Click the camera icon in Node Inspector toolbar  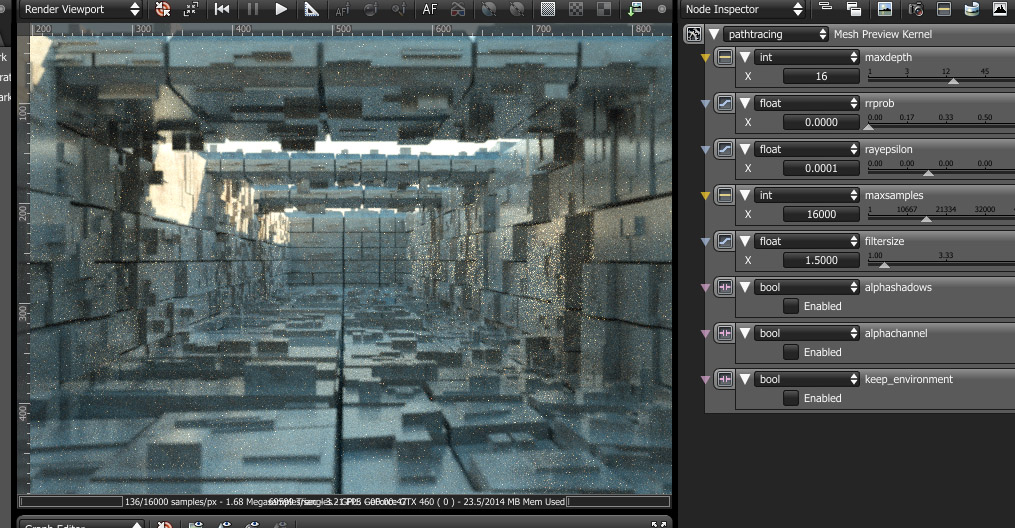click(915, 9)
